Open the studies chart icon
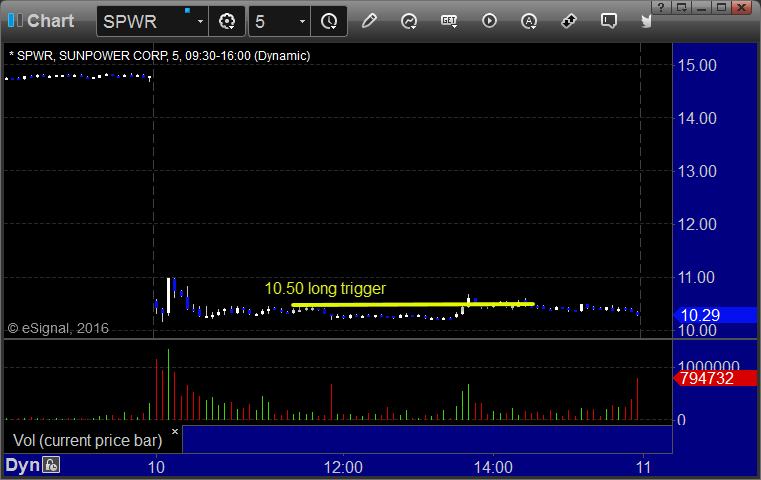761x480 pixels. point(409,21)
